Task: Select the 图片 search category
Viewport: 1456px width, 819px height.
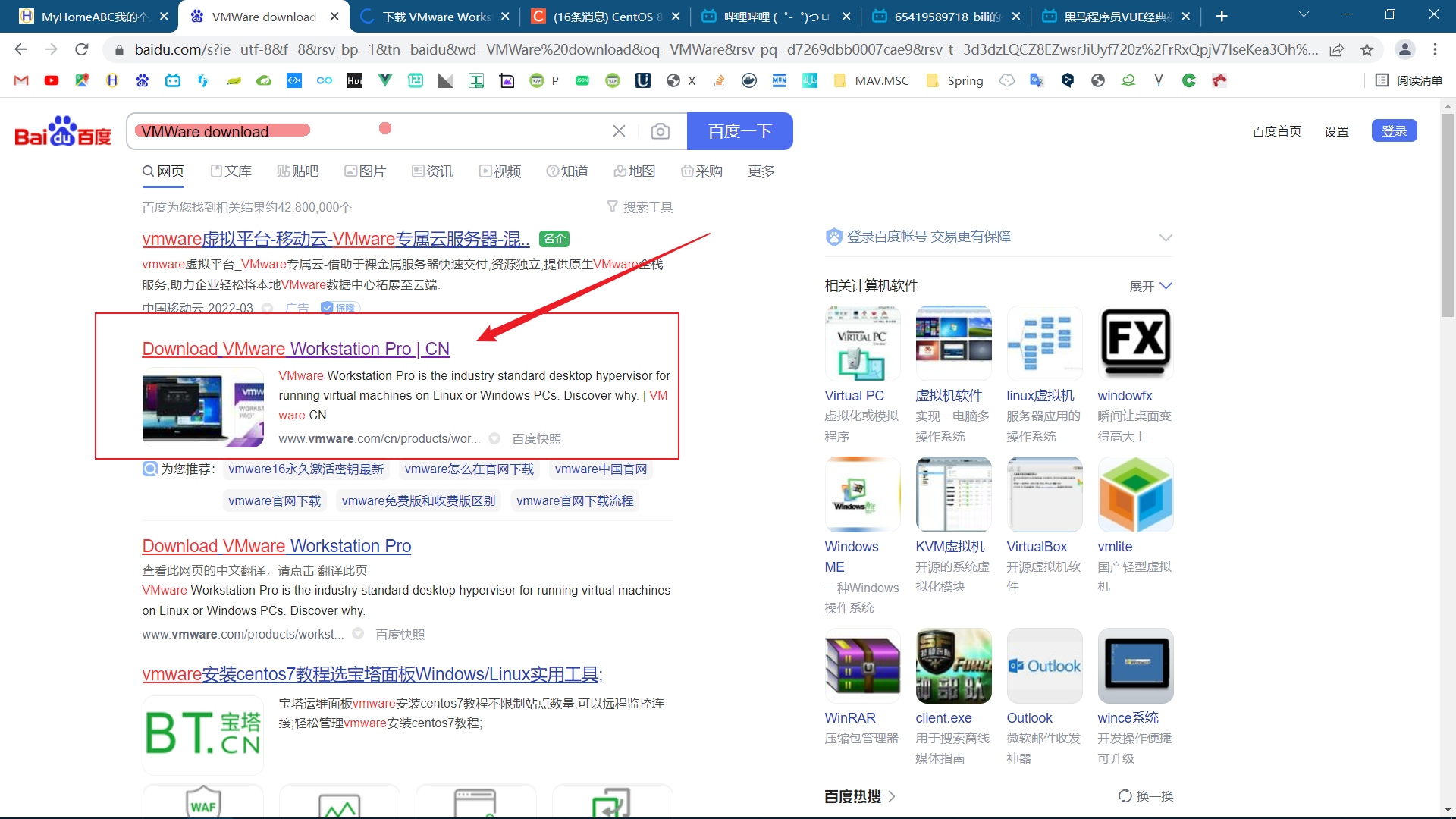Action: pos(365,171)
